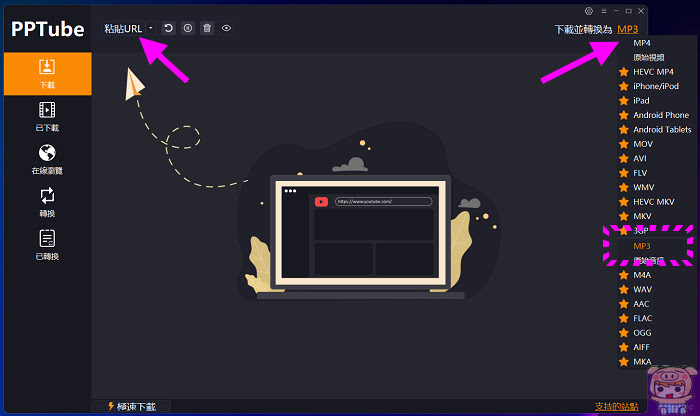
Task: Click star icon beside WAV
Action: coord(624,289)
